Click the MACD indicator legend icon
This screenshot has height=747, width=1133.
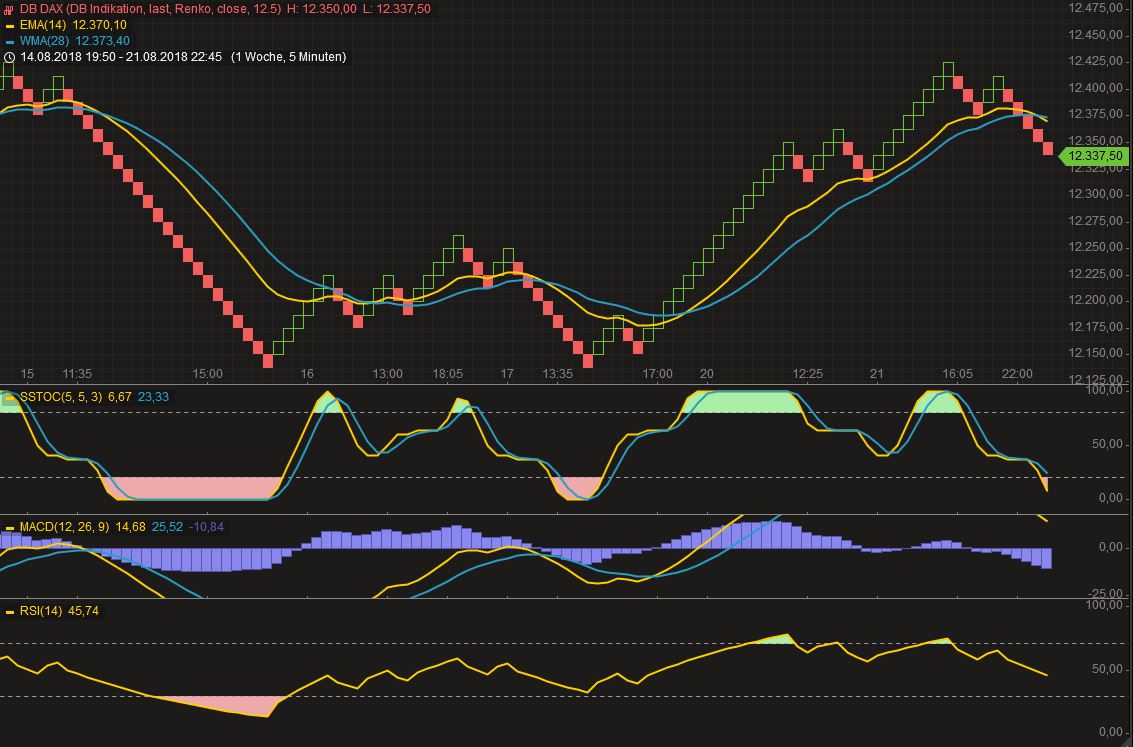click(x=9, y=526)
